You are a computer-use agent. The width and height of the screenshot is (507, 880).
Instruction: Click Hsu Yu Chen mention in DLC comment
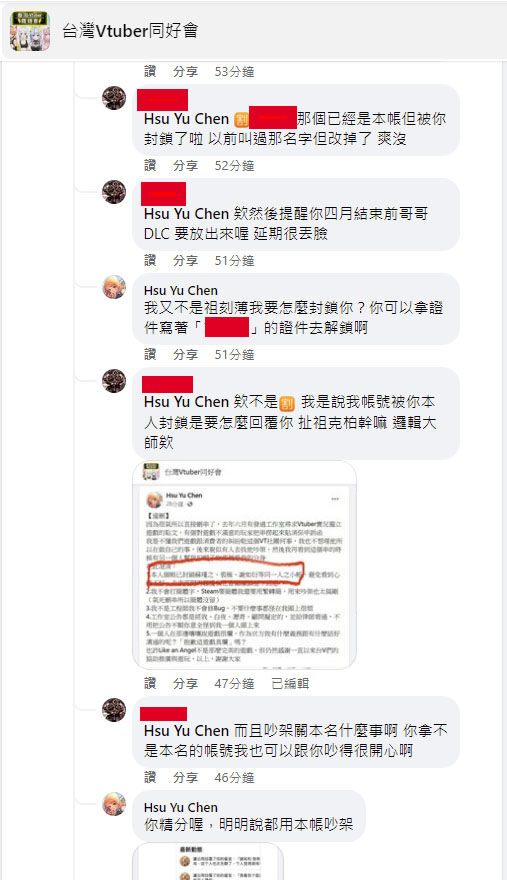[186, 214]
